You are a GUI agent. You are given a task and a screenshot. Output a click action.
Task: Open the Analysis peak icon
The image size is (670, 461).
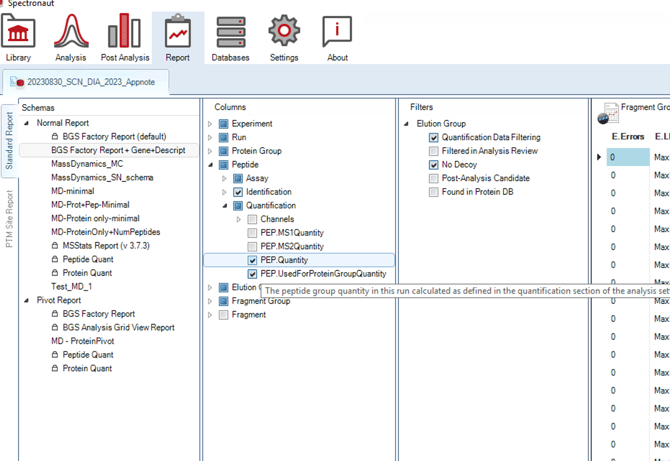tap(70, 32)
